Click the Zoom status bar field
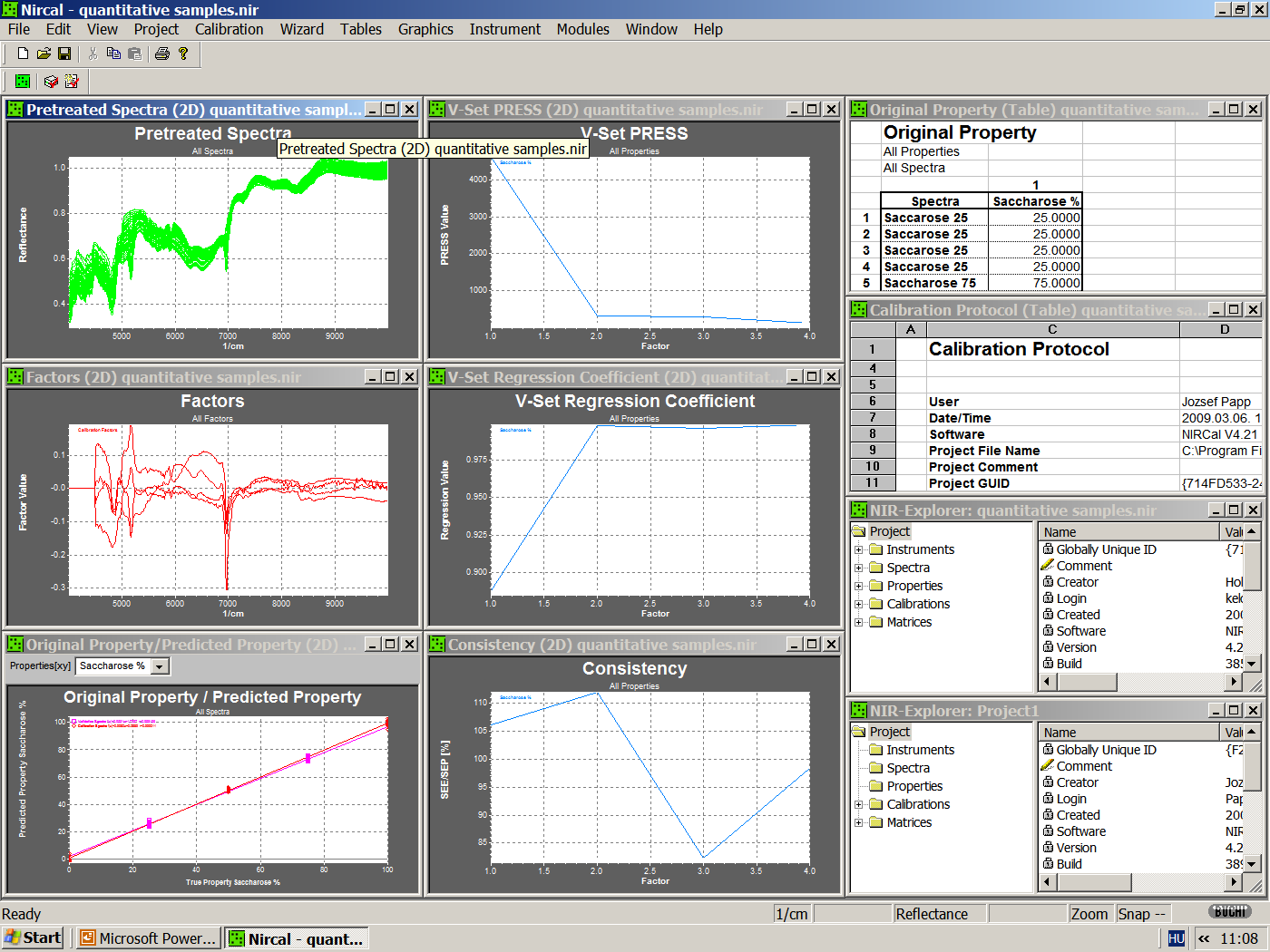Screen dimensions: 1270x952 [1090, 914]
